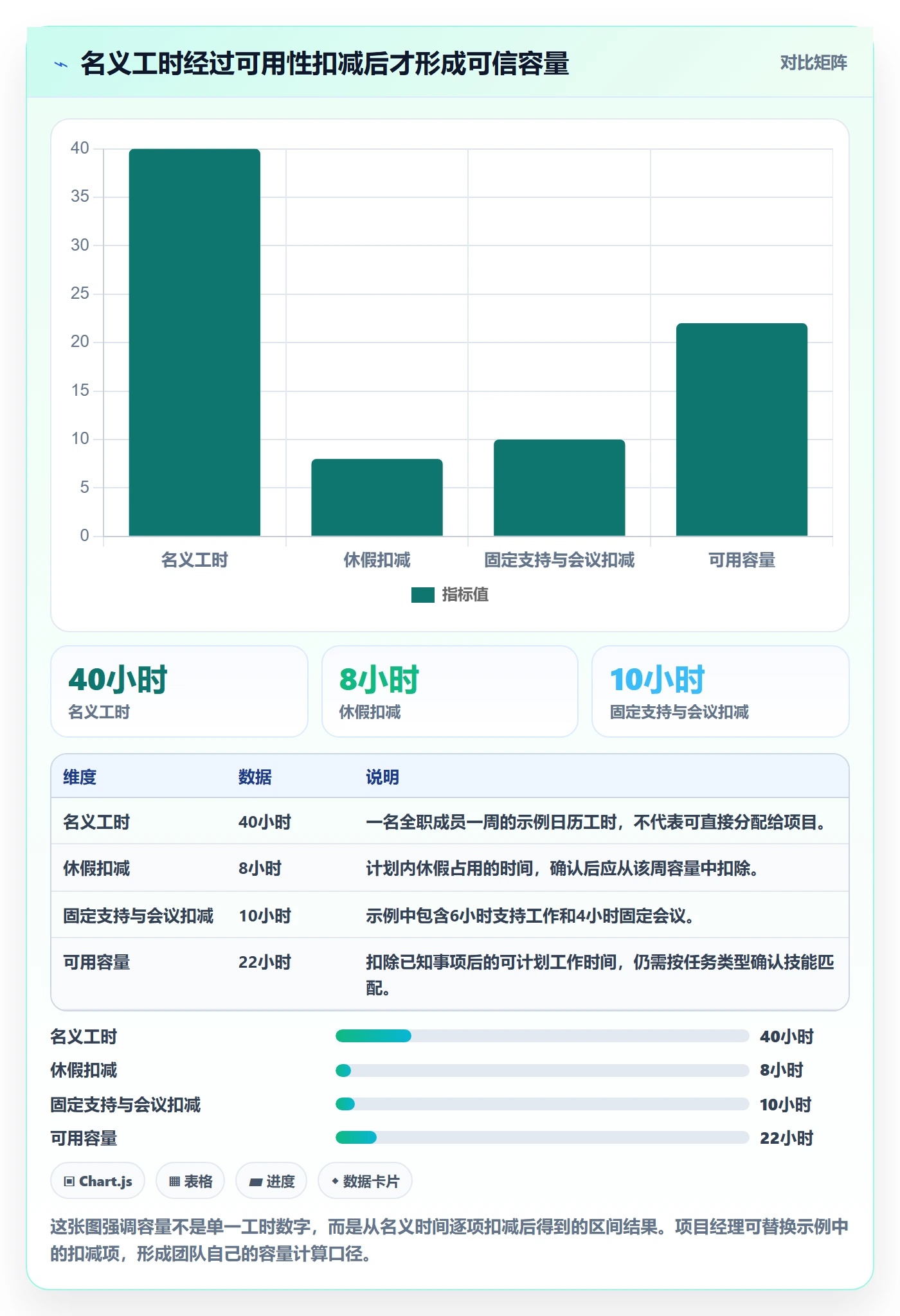This screenshot has width=900, height=1316.
Task: Click the 22小时 value beside progress bar
Action: tap(786, 1138)
